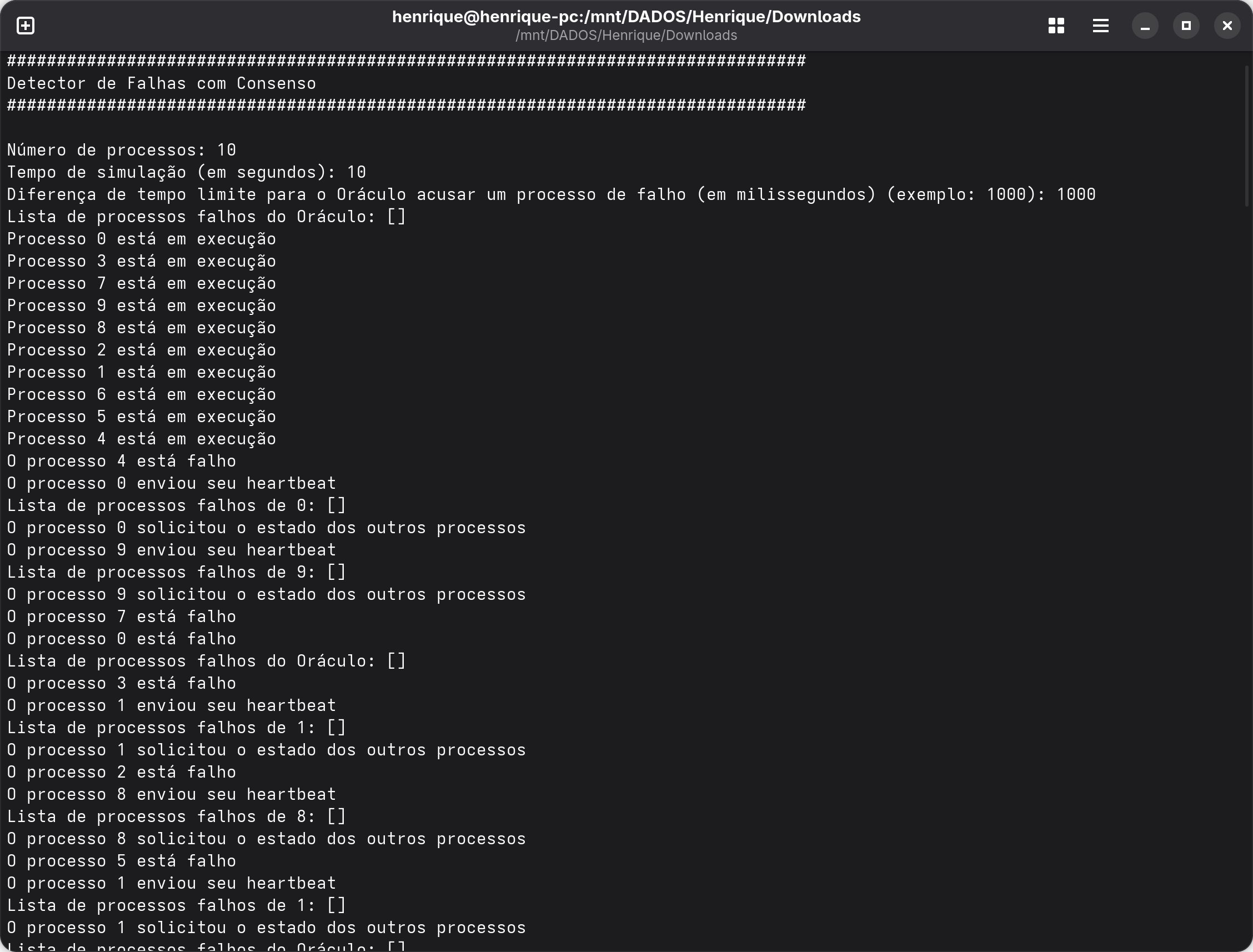Click 'O processo 7 está falho' line
Viewport: 1253px width, 952px height.
(x=121, y=617)
